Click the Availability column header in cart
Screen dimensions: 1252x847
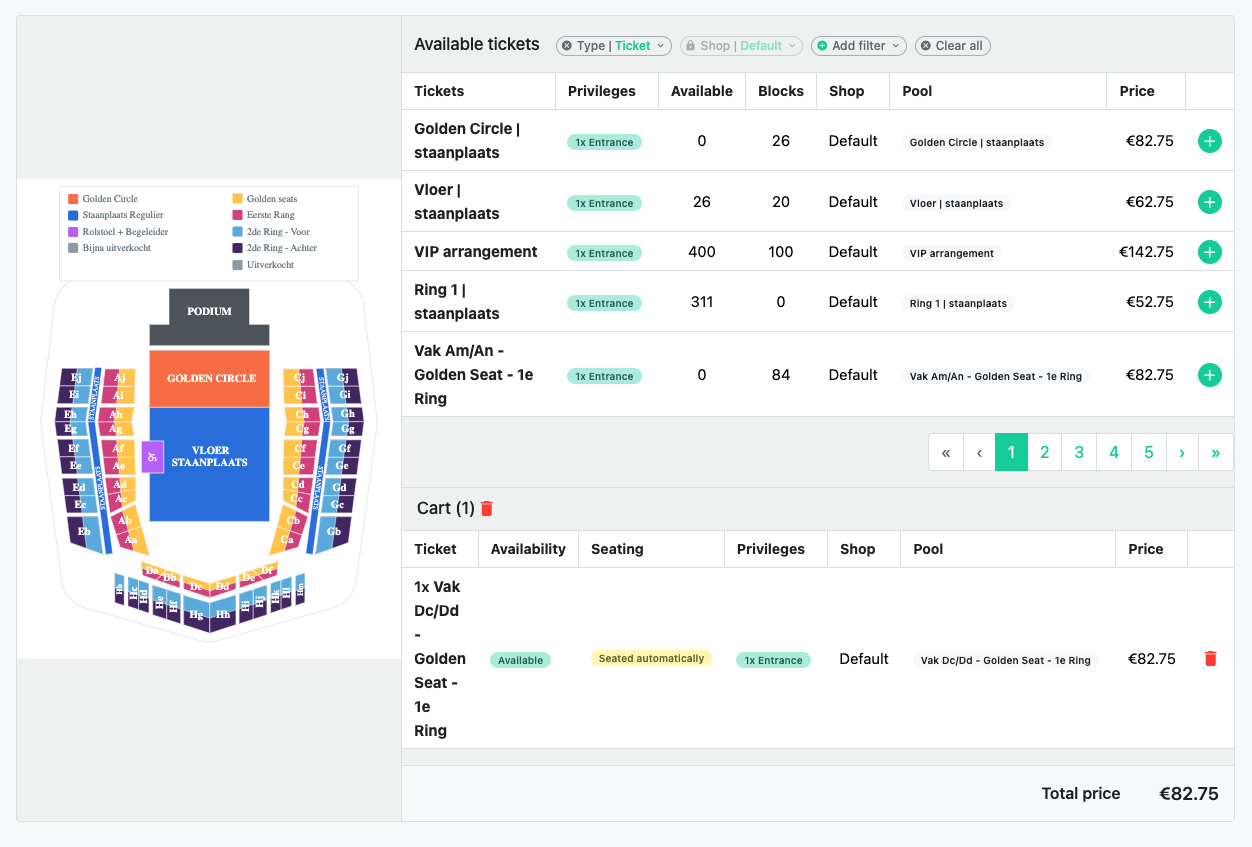point(528,549)
